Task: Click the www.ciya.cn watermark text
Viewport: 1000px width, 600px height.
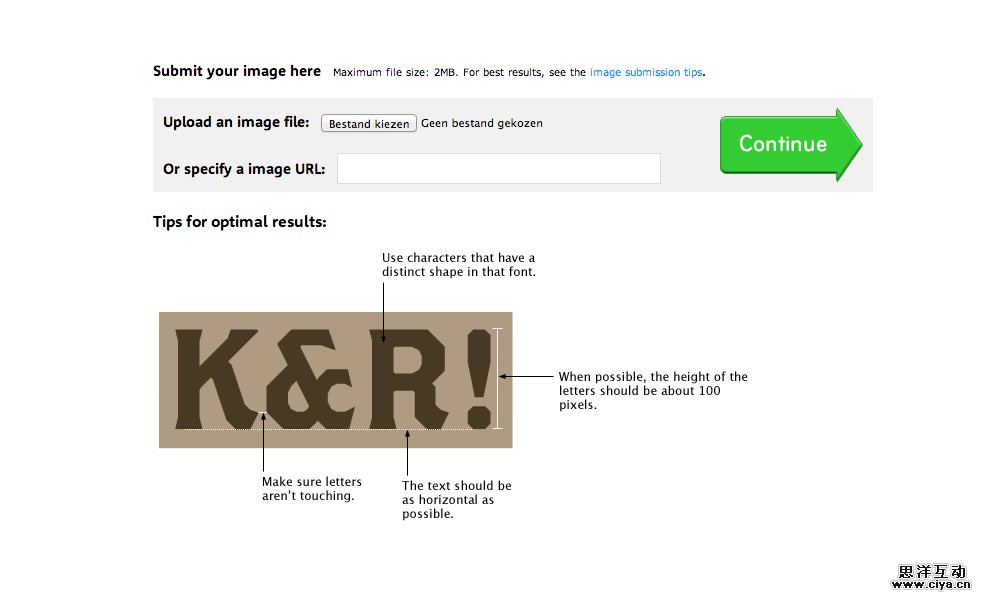Action: (x=932, y=585)
